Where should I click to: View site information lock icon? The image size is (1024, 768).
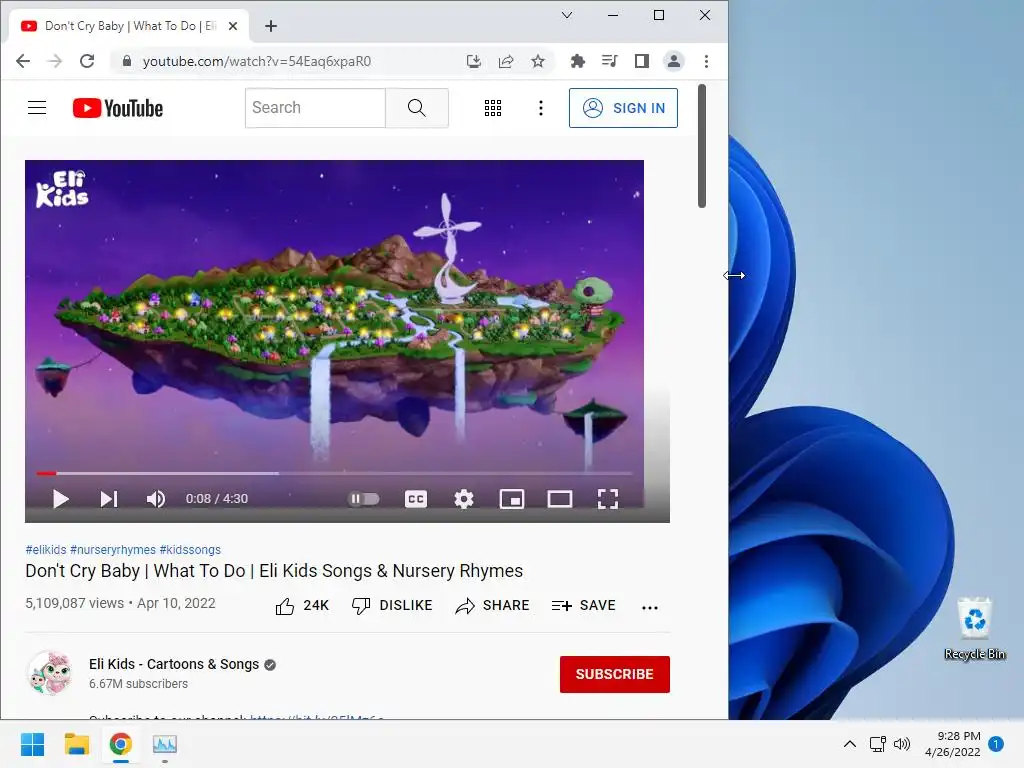point(127,61)
